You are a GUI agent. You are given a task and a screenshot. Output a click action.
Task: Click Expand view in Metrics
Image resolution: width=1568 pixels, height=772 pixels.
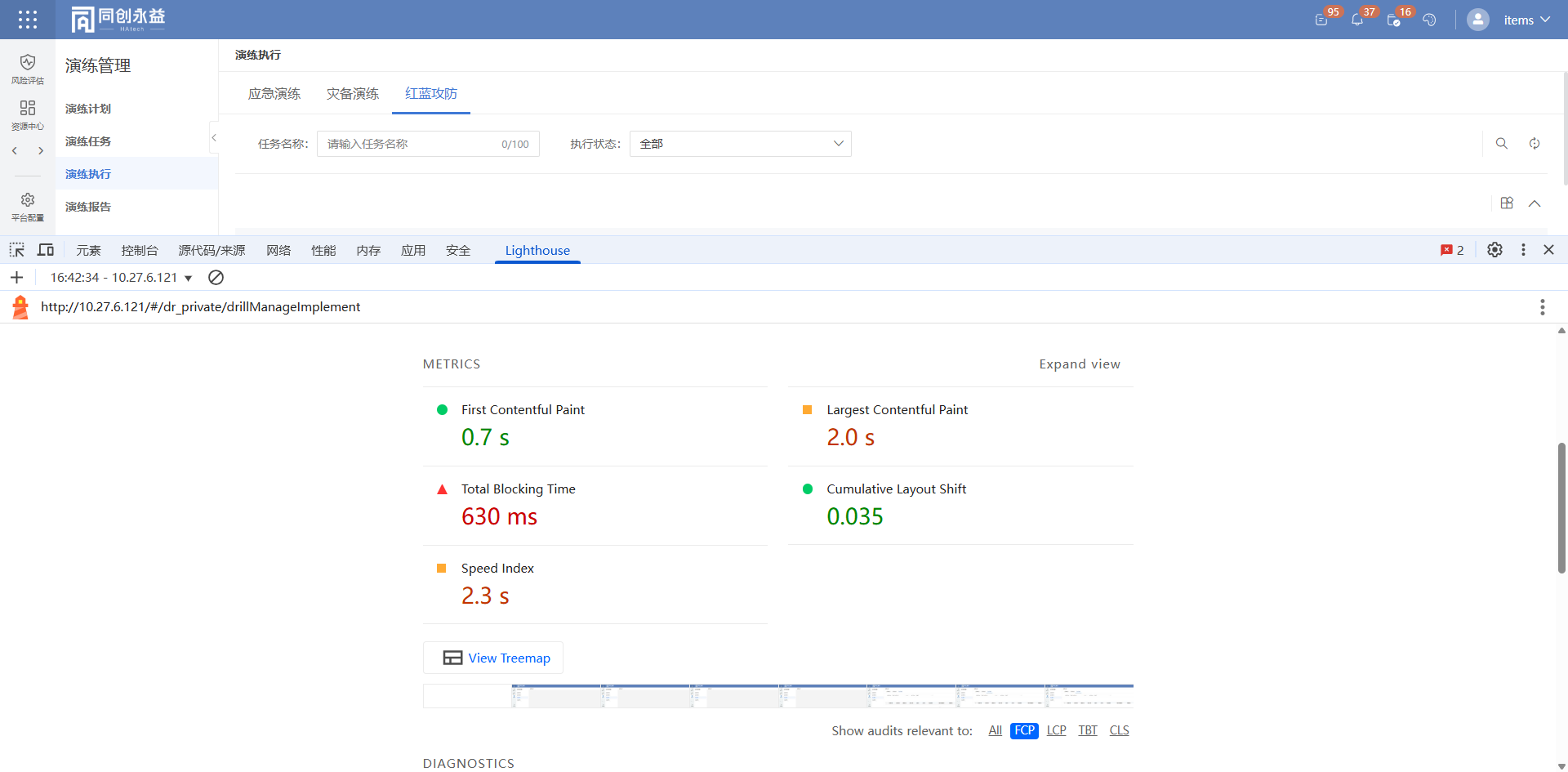(1080, 364)
